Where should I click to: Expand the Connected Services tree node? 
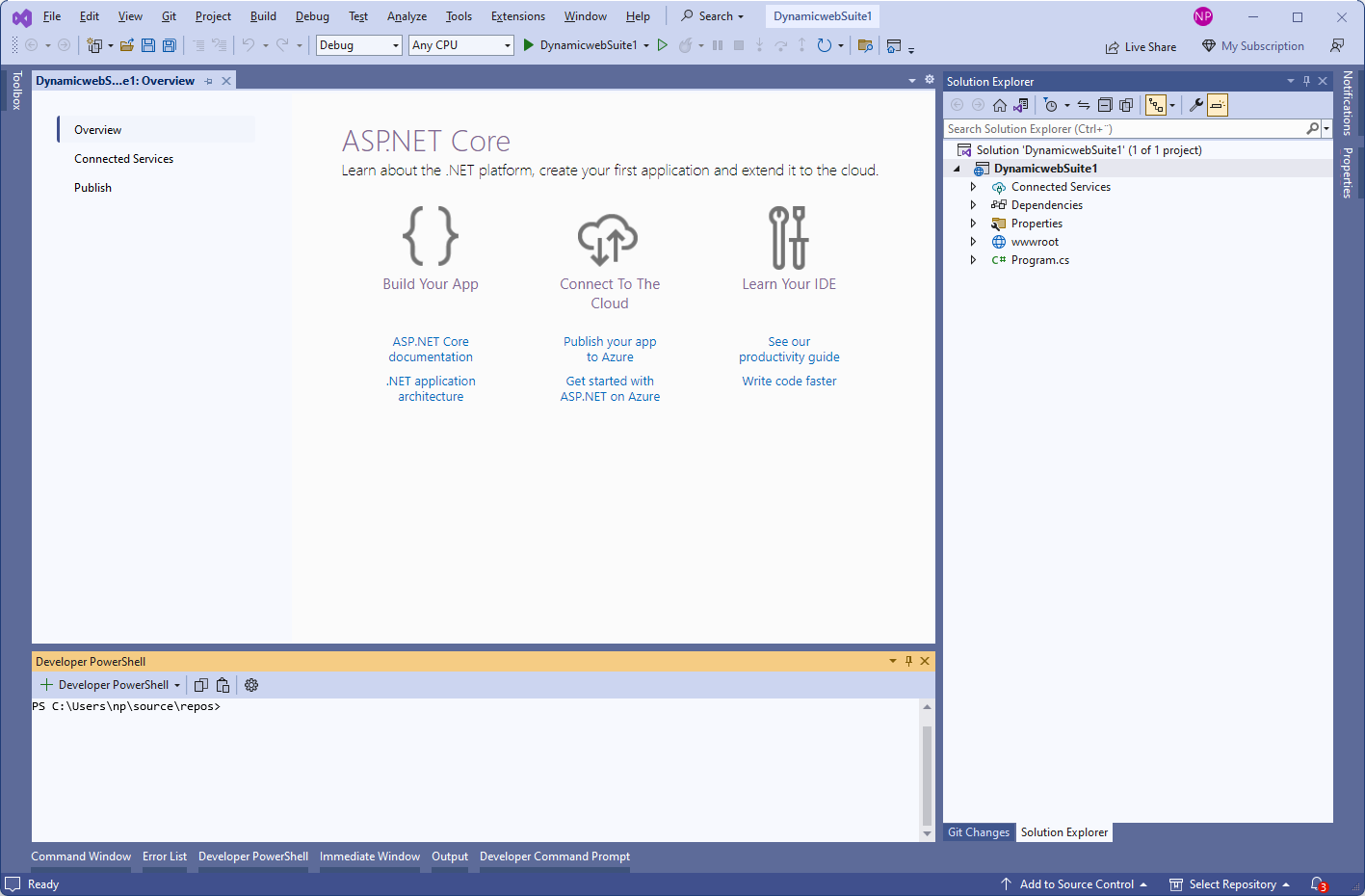[973, 187]
